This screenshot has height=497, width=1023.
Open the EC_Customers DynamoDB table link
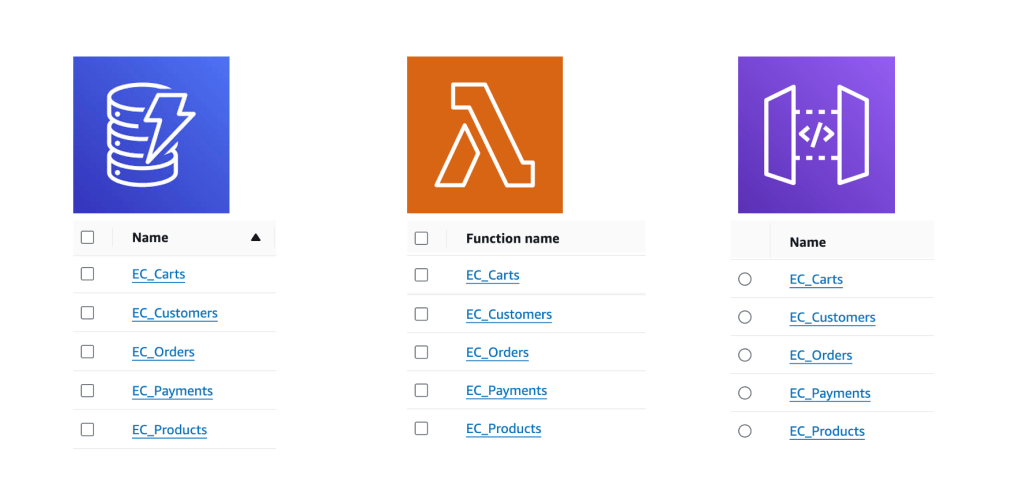point(174,313)
